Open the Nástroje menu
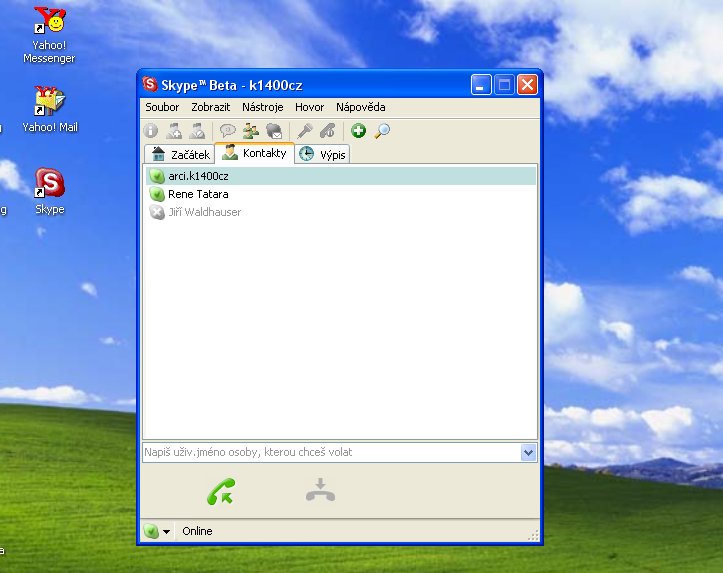The image size is (723, 573). 262,107
